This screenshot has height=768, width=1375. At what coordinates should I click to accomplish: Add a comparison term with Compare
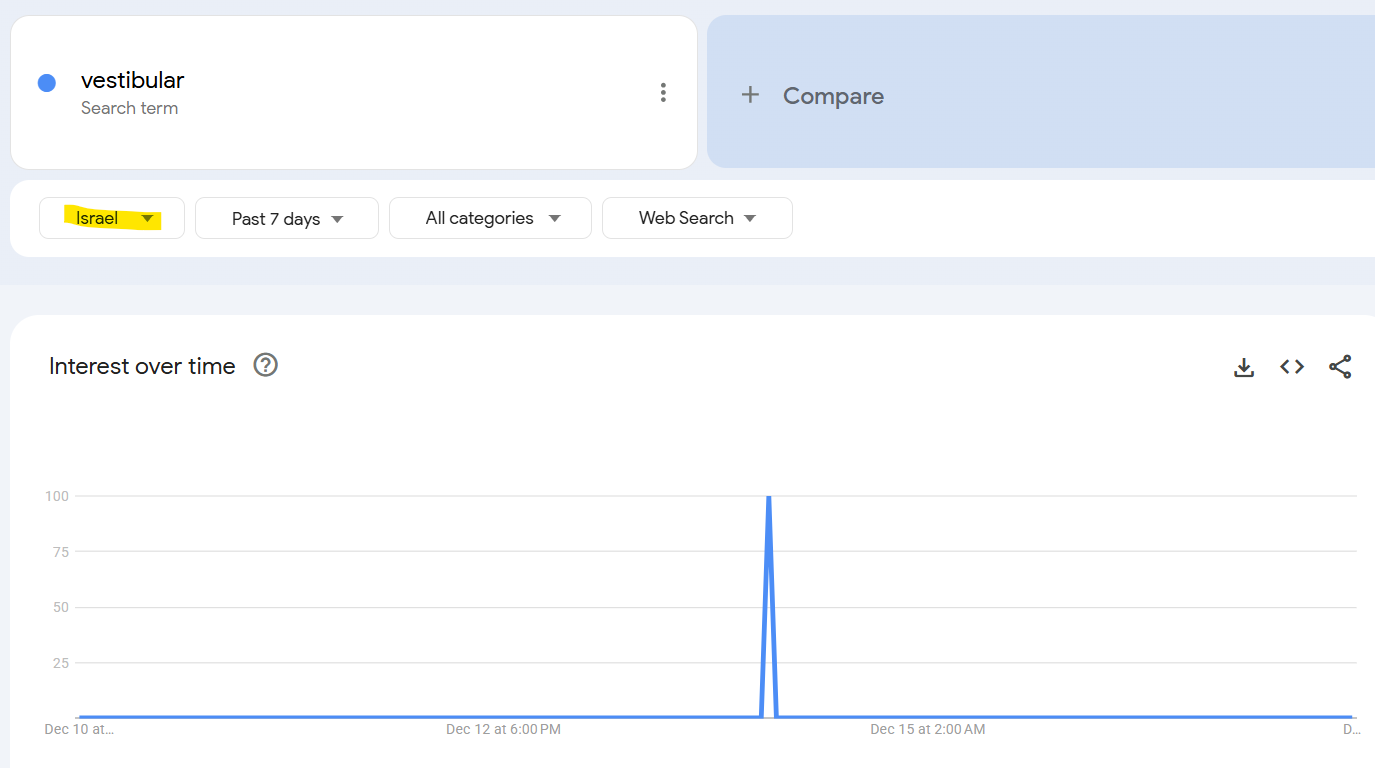(x=1041, y=92)
